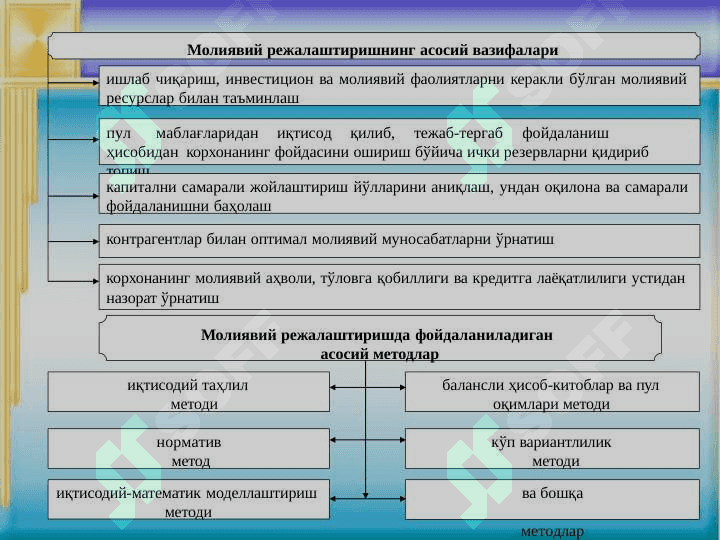Click the box "капитални самарали жойлаштириш йўлларини аниқлаш"
Screen dimensions: 720x540
(x=399, y=193)
